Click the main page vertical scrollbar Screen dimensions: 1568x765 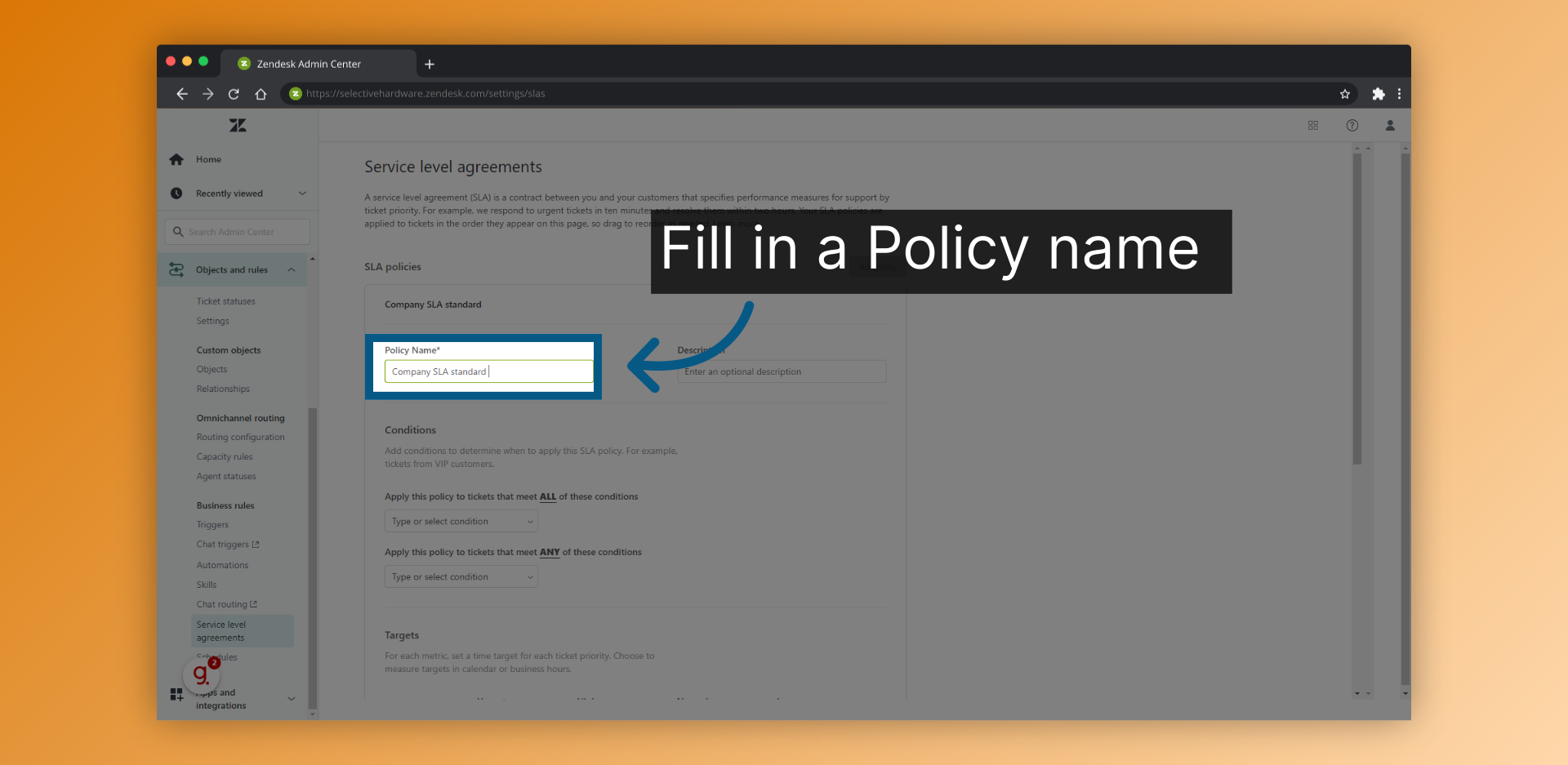point(1357,309)
